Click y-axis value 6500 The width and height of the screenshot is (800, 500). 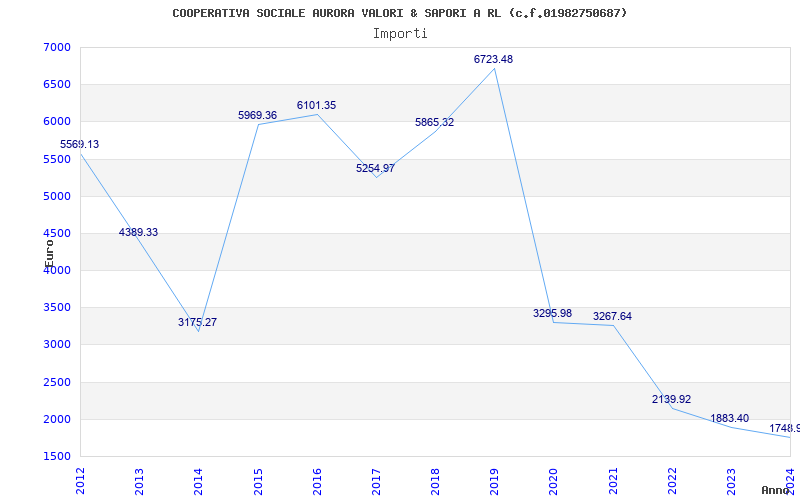[57, 85]
